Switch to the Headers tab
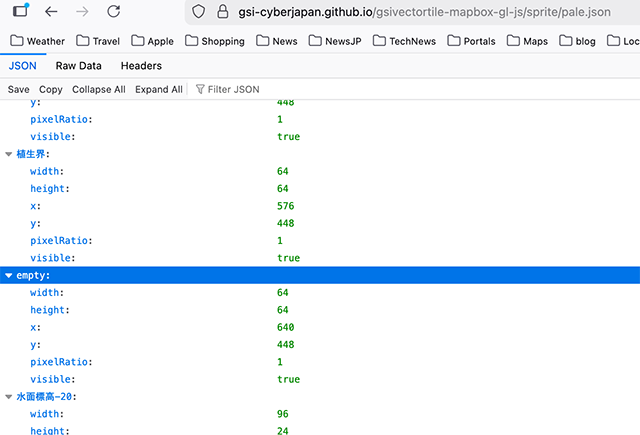Image resolution: width=640 pixels, height=435 pixels. click(141, 66)
